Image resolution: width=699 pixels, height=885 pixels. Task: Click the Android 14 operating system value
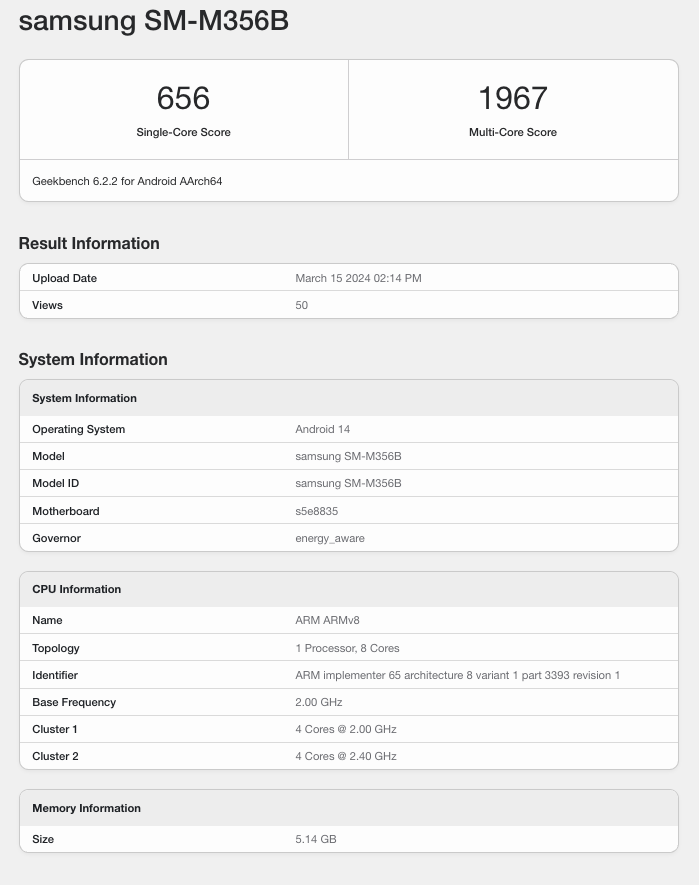322,429
